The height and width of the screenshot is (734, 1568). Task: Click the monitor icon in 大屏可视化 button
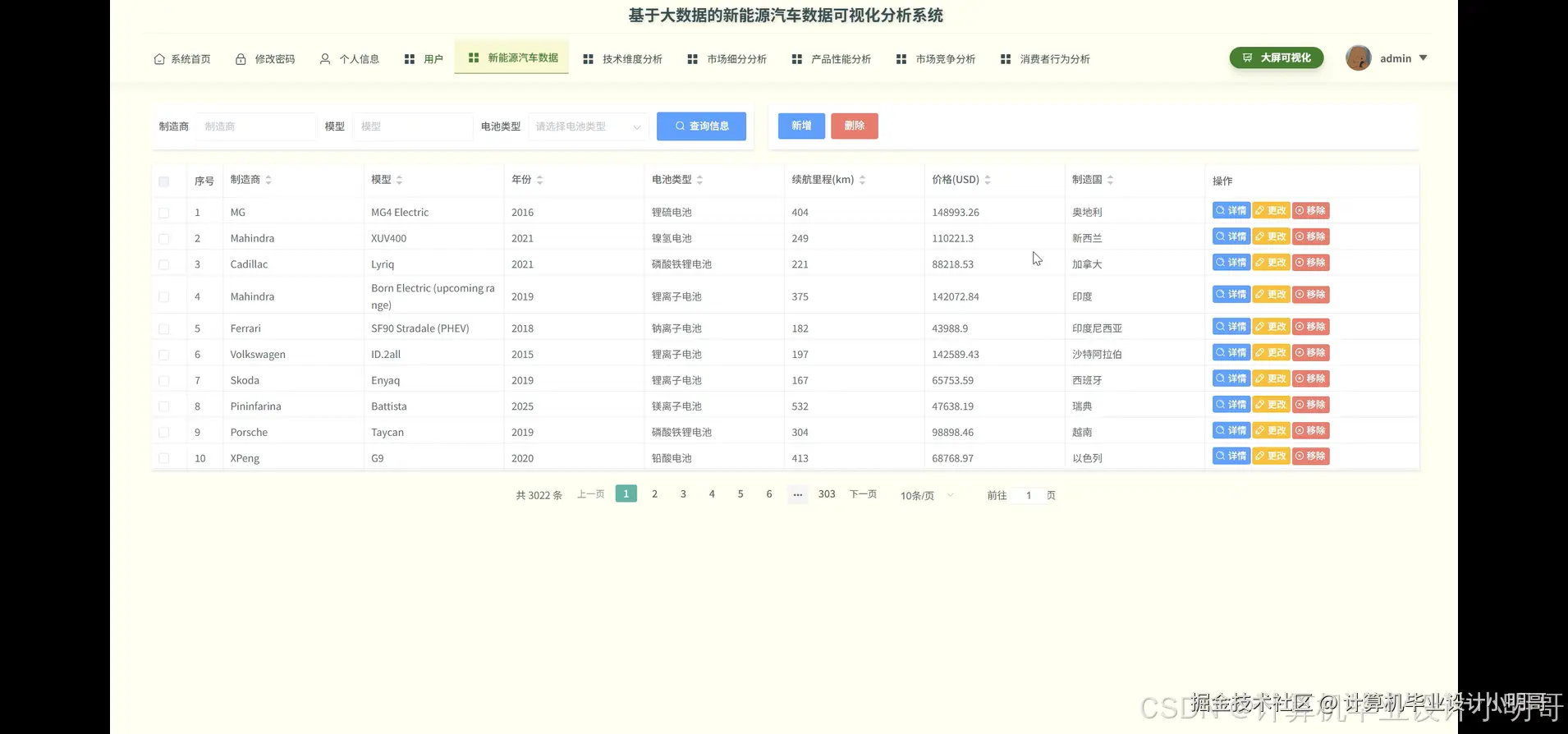click(1247, 57)
